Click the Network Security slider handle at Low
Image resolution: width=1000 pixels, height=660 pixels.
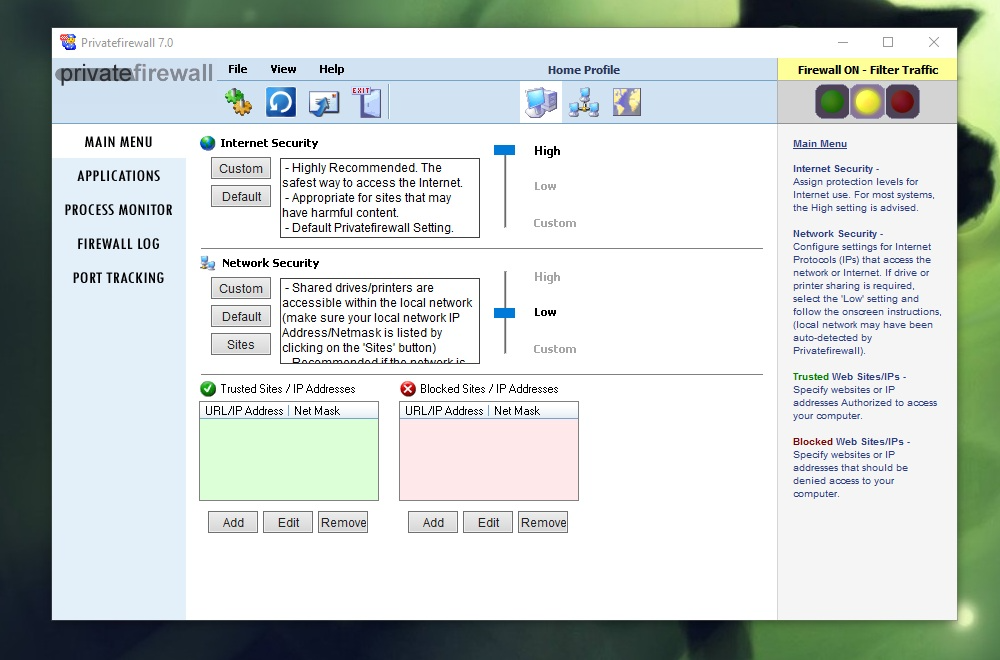pyautogui.click(x=504, y=312)
